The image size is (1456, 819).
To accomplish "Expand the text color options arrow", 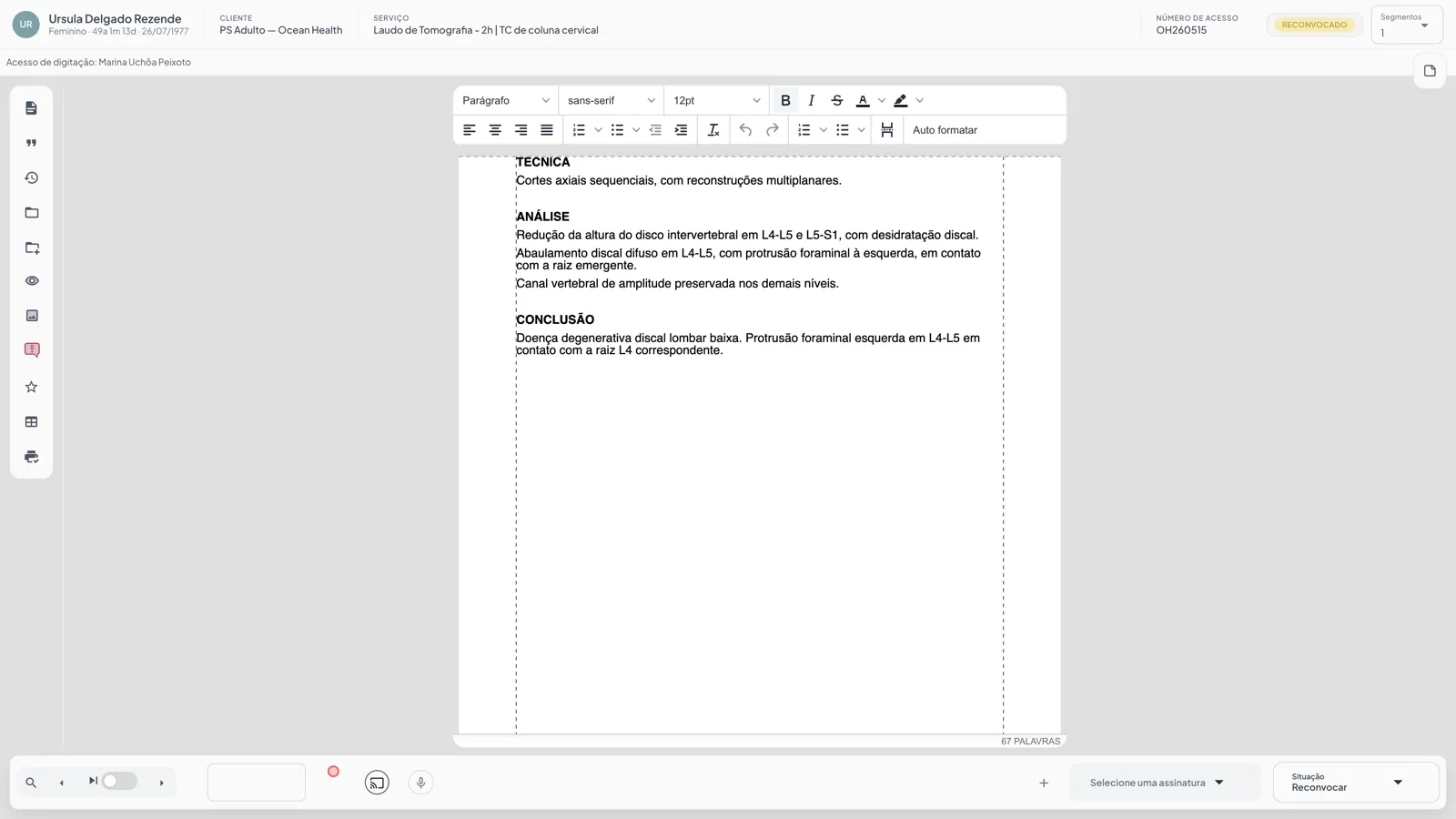I will 881,100.
